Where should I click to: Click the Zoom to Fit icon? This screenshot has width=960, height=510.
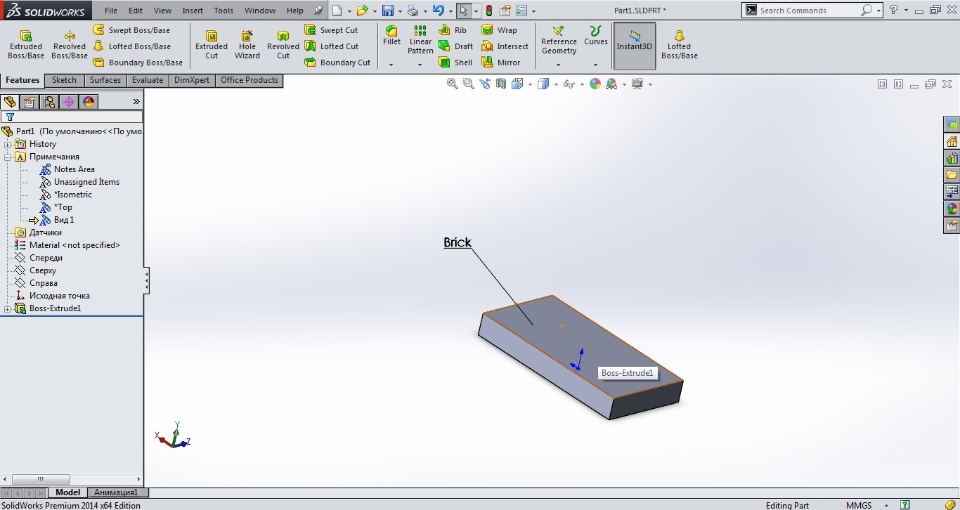[x=452, y=84]
